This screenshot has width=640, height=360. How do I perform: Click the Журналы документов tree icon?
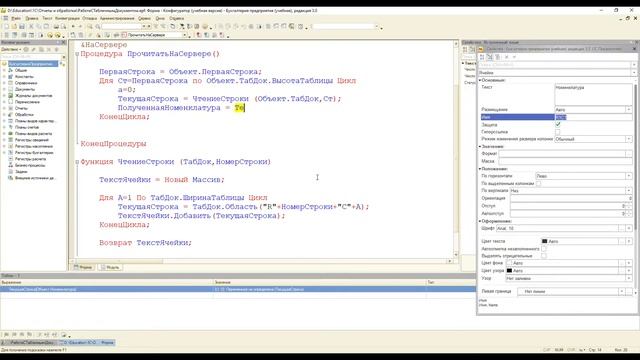11,96
